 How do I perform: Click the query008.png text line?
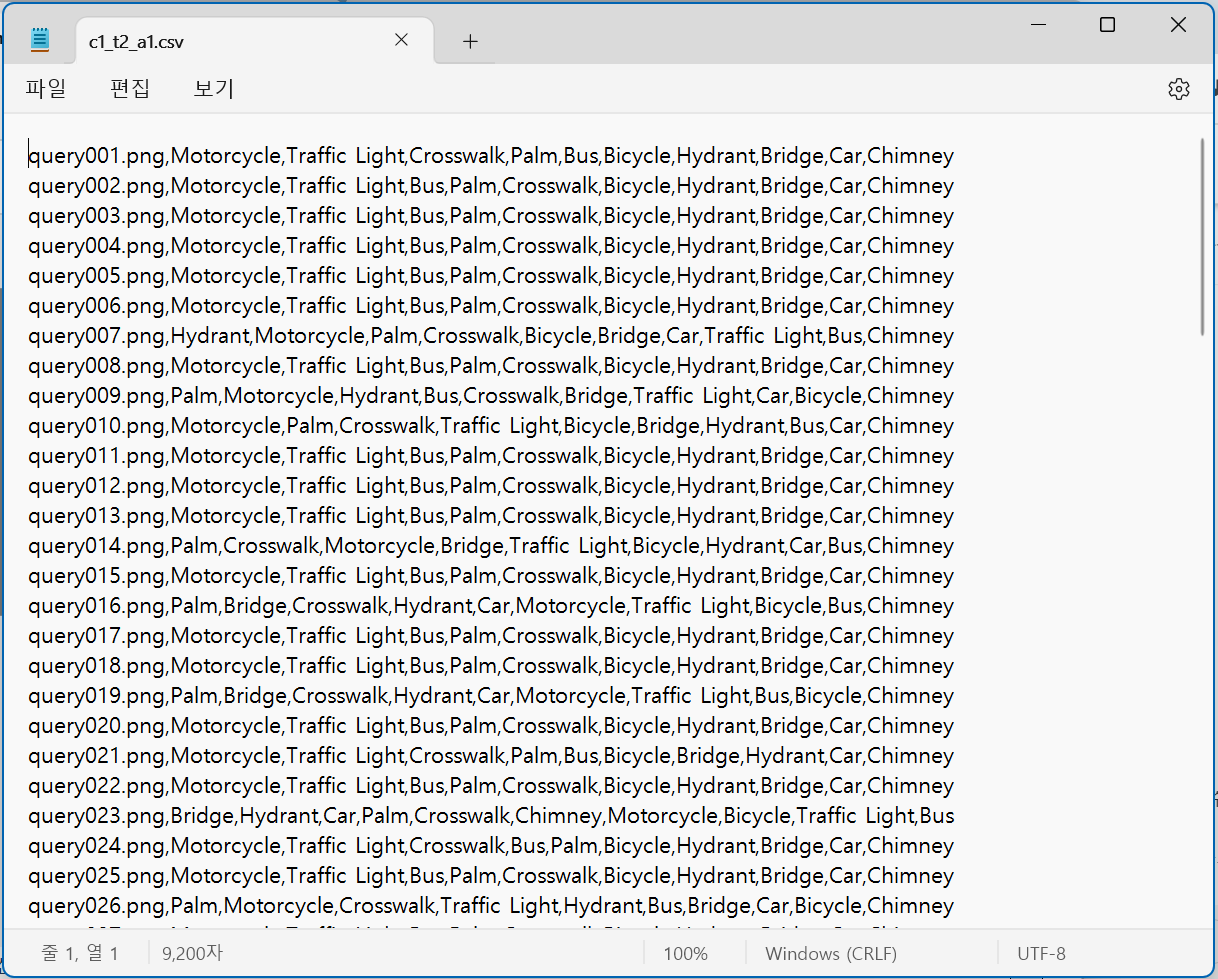pyautogui.click(x=491, y=366)
